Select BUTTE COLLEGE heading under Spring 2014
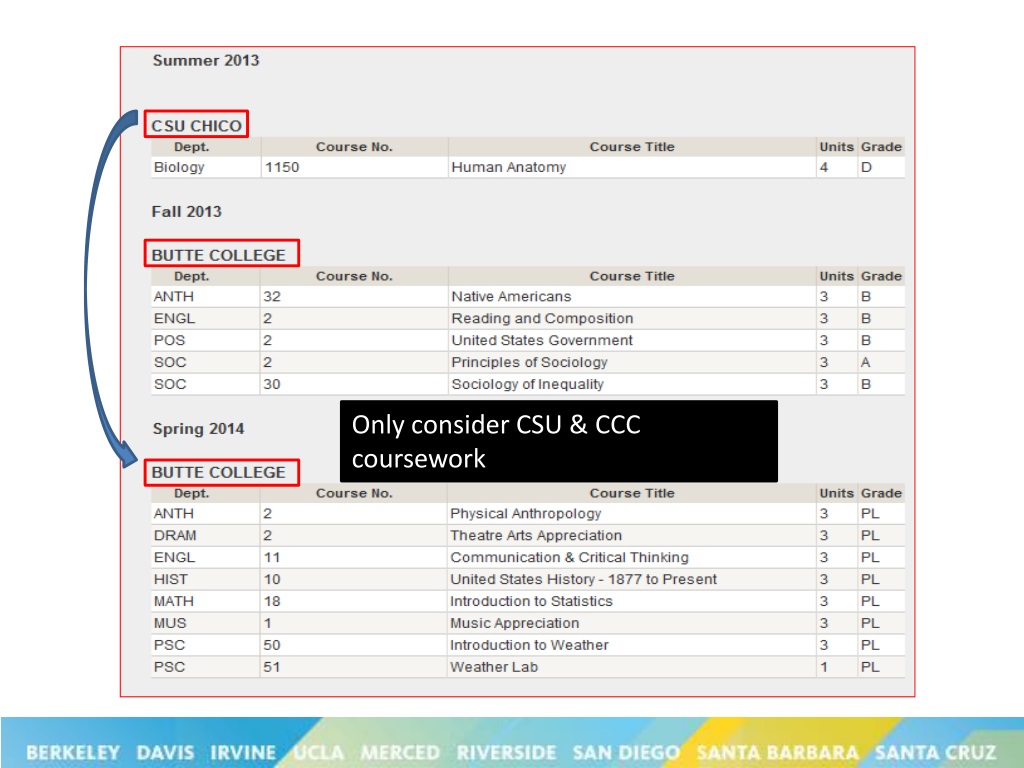 [219, 472]
